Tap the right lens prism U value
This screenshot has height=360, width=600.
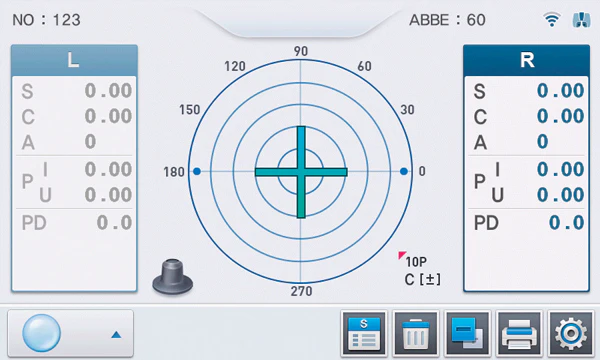pyautogui.click(x=561, y=195)
